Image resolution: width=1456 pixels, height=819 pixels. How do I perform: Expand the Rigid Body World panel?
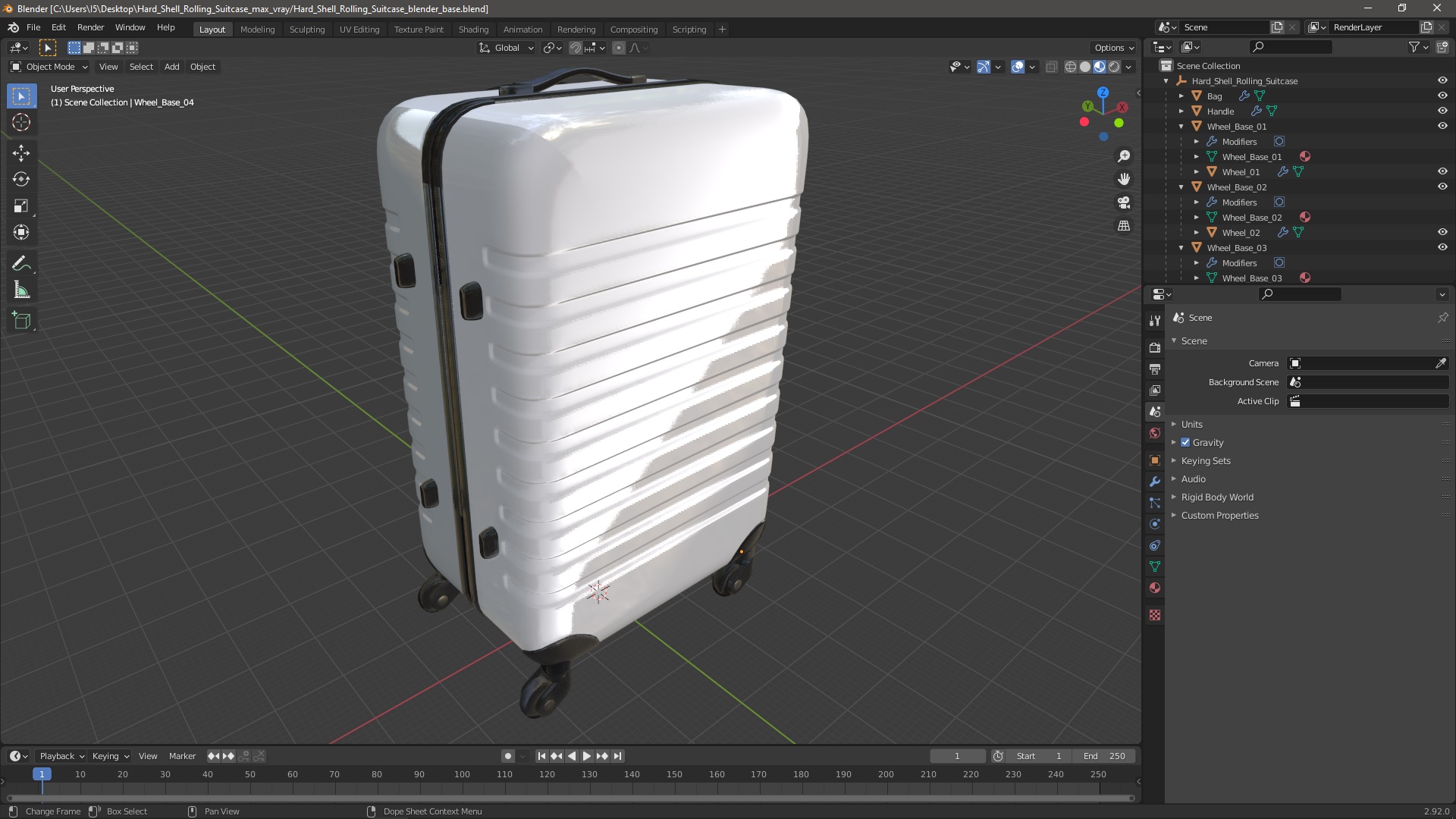1217,497
